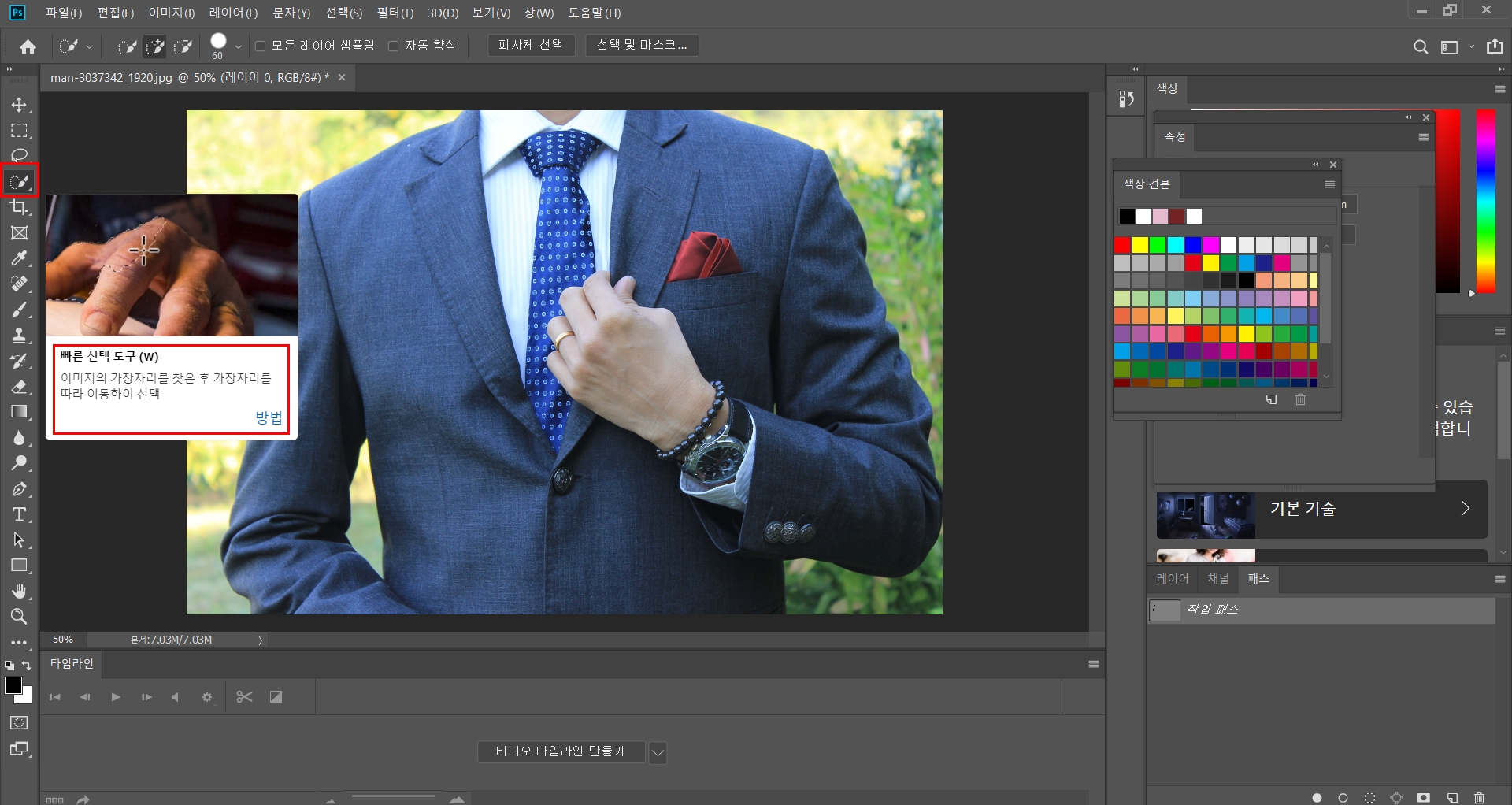Screen dimensions: 1512x805
Task: Select the Clone Stamp tool
Action: pos(19,335)
